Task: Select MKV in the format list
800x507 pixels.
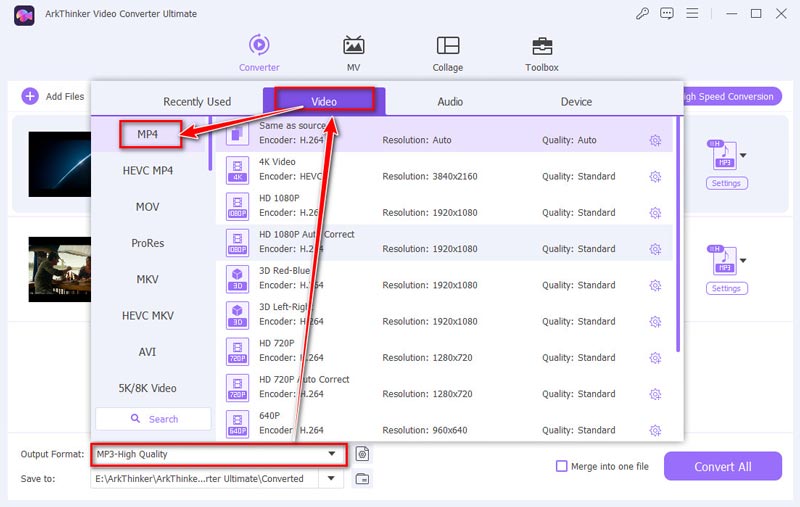Action: click(x=147, y=280)
